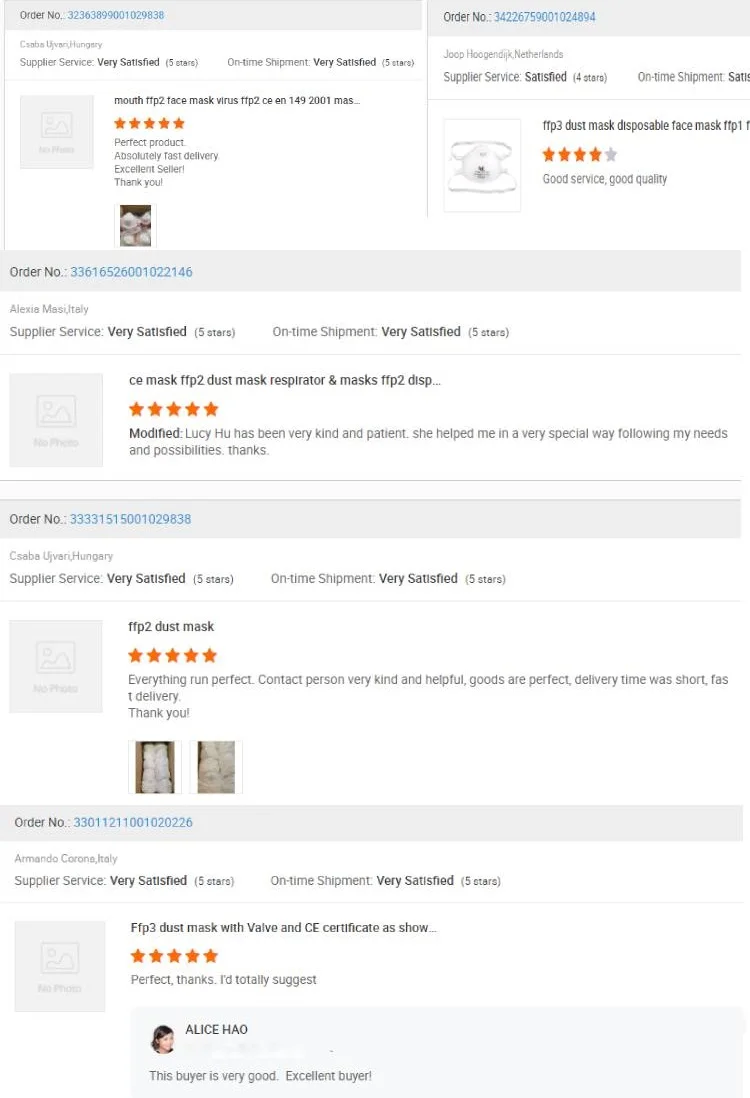The height and width of the screenshot is (1098, 750).
Task: Click the ffp3 dust mask product image
Action: (482, 165)
